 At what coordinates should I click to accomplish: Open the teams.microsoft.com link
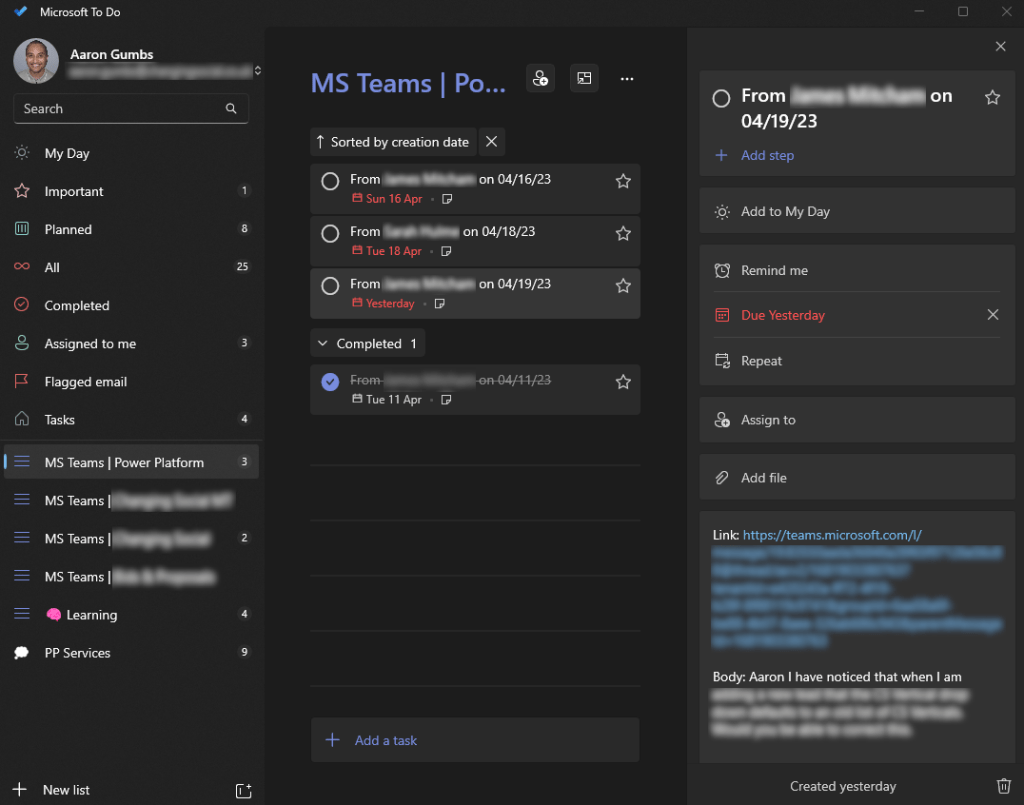coord(832,534)
